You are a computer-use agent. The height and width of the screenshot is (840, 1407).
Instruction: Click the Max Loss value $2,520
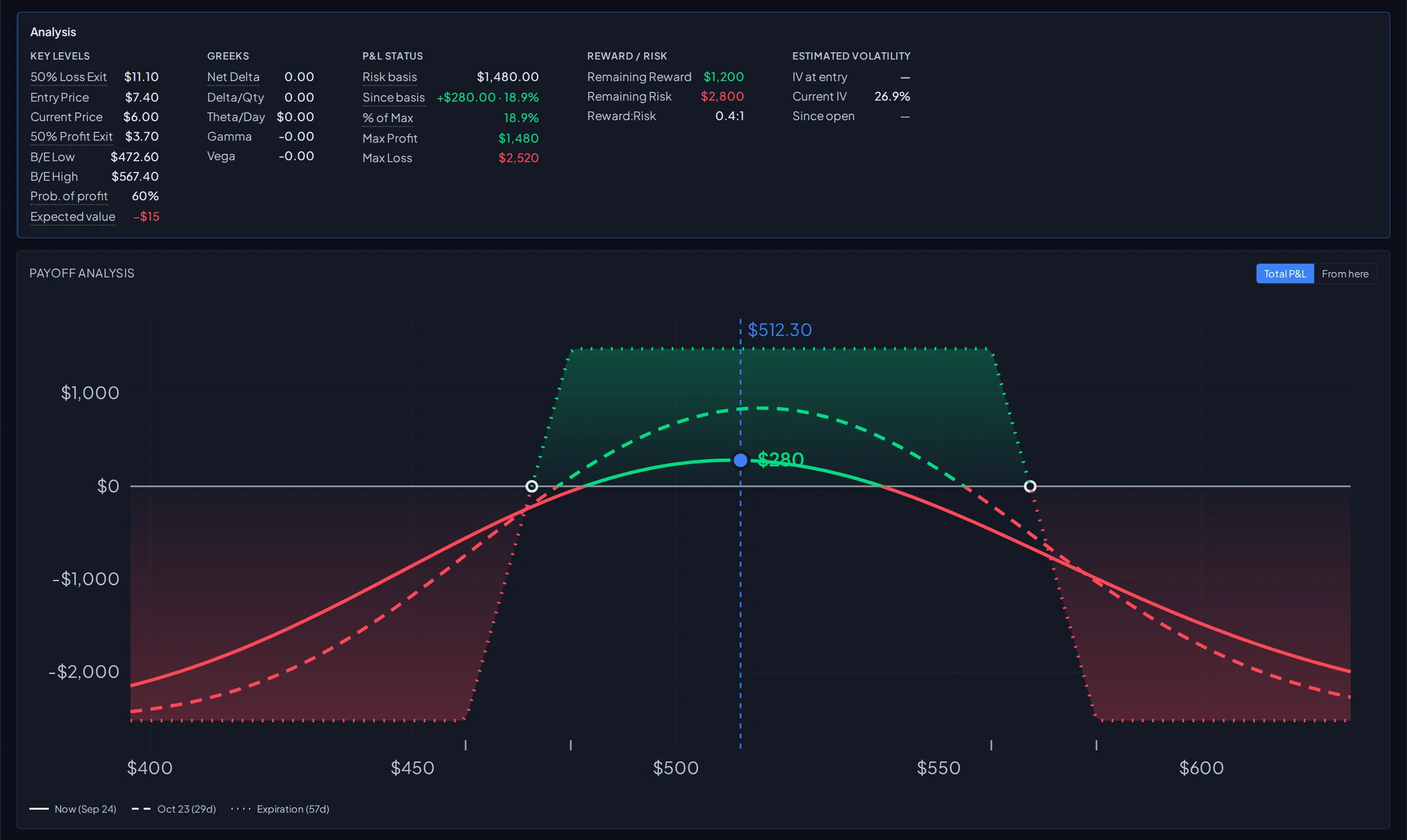point(518,158)
